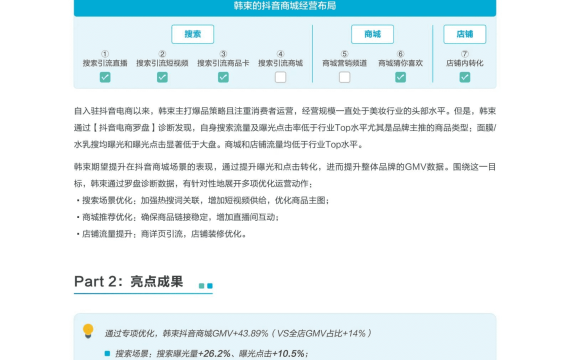Click the 搜索引流直播 label
Image resolution: width=570 pixels, height=360 pixels.
105,63
